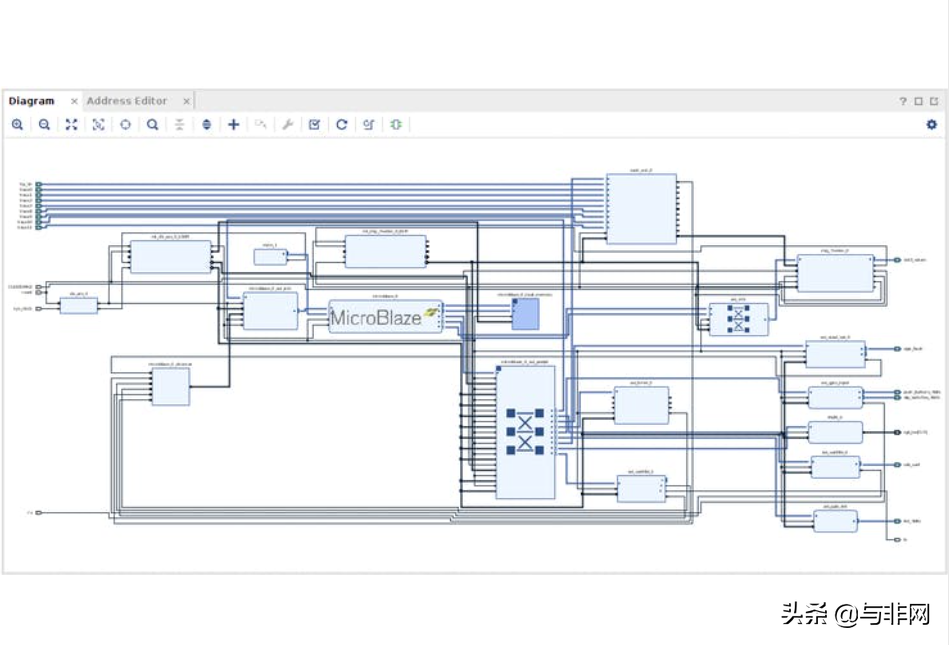950x645 pixels.
Task: Close the Address Editor tab
Action: click(187, 102)
